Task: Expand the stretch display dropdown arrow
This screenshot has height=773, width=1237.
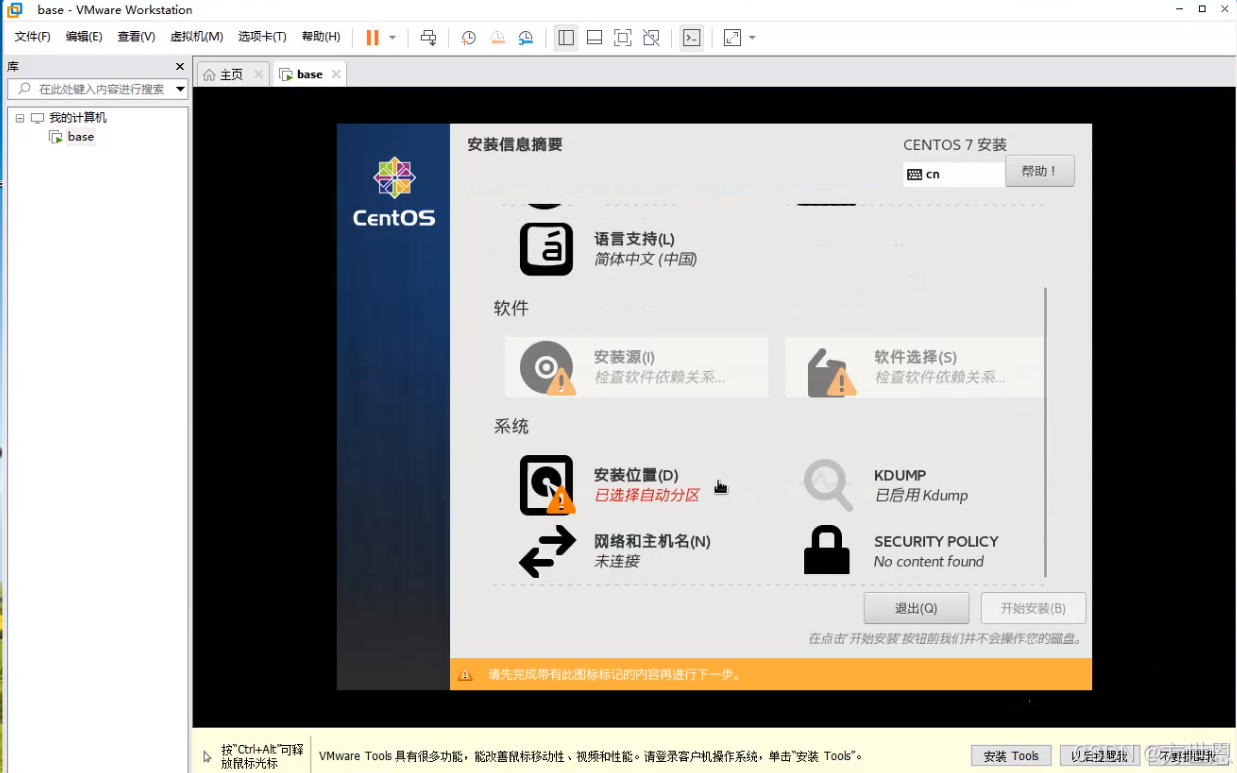Action: (x=752, y=38)
